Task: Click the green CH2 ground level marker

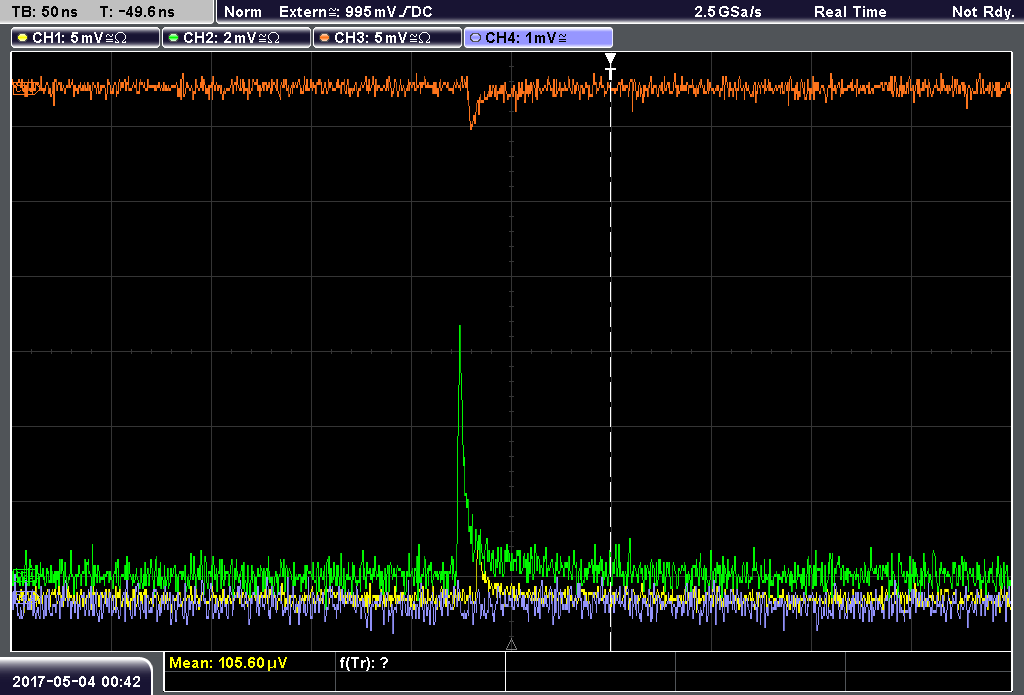Action: click(x=24, y=575)
